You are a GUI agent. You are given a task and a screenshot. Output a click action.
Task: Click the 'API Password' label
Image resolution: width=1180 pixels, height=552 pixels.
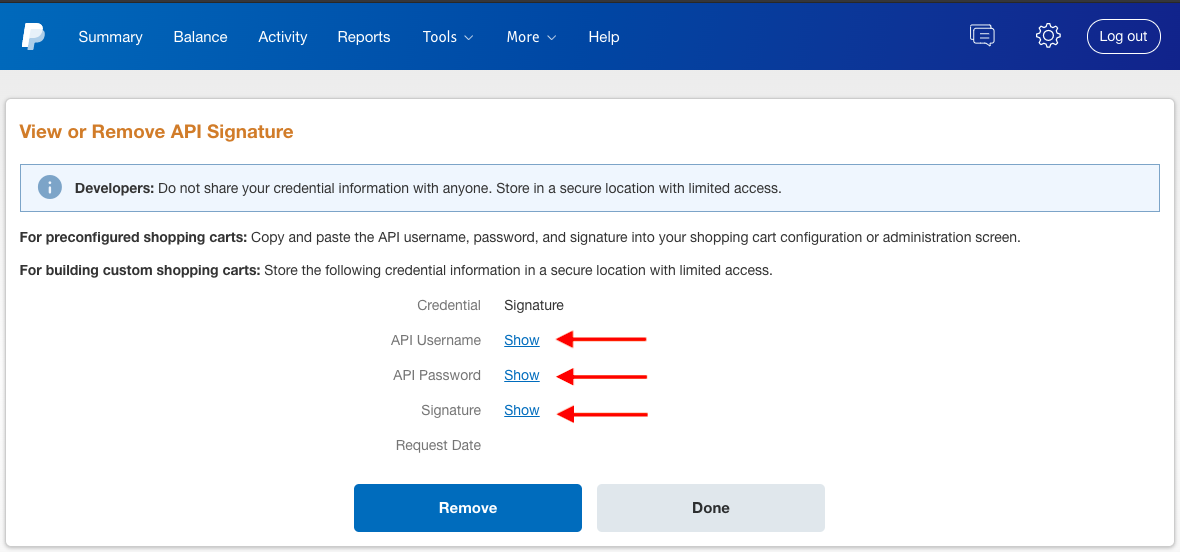pos(436,375)
